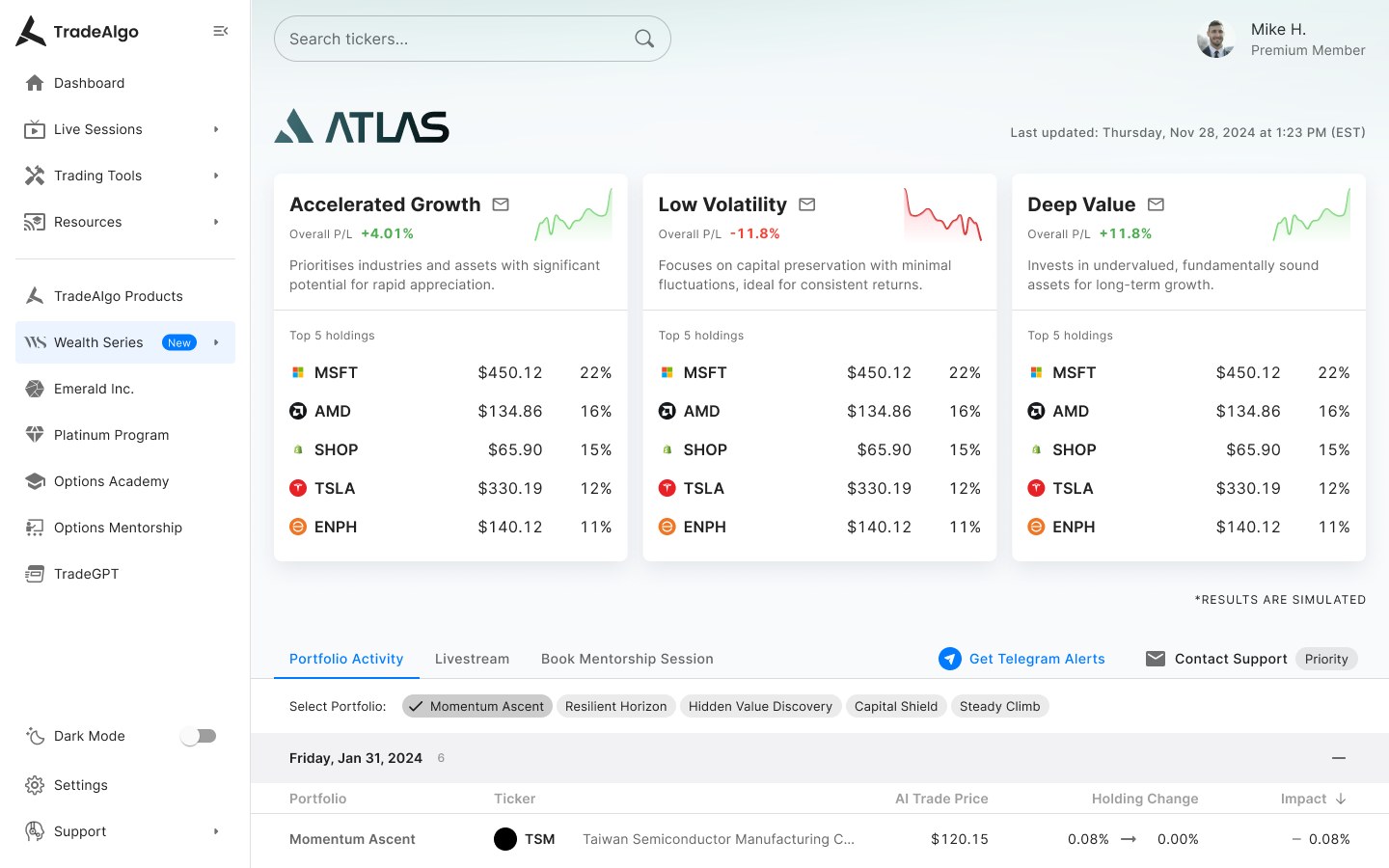Open Options Mentorship icon in sidebar
The height and width of the screenshot is (868, 1389).
point(35,528)
